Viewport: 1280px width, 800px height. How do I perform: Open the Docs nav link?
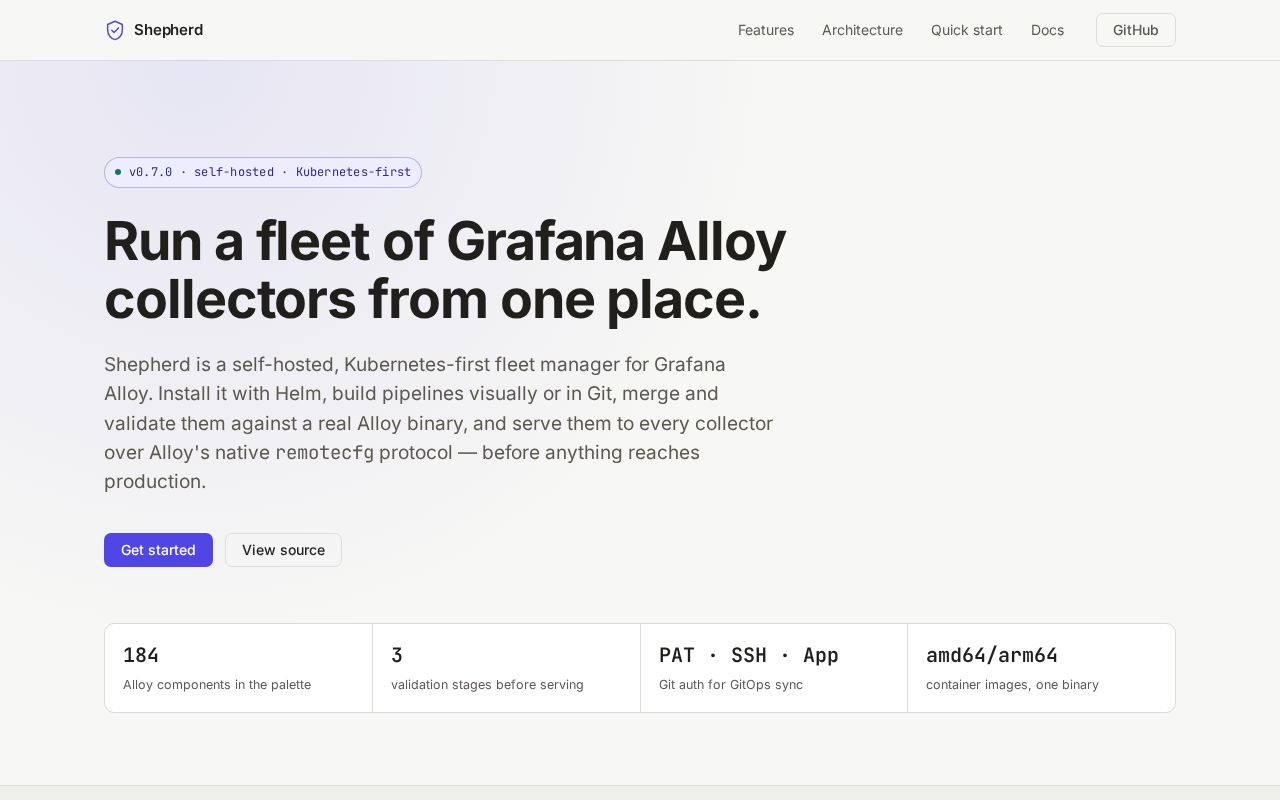tap(1047, 30)
